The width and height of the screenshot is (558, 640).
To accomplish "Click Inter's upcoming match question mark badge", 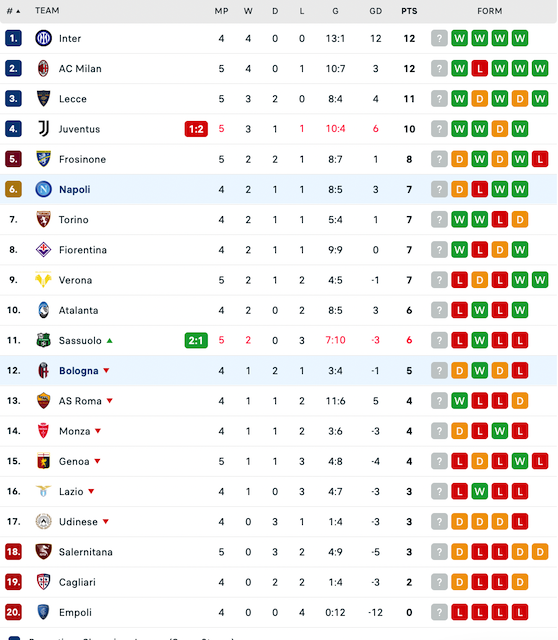I will [439, 38].
